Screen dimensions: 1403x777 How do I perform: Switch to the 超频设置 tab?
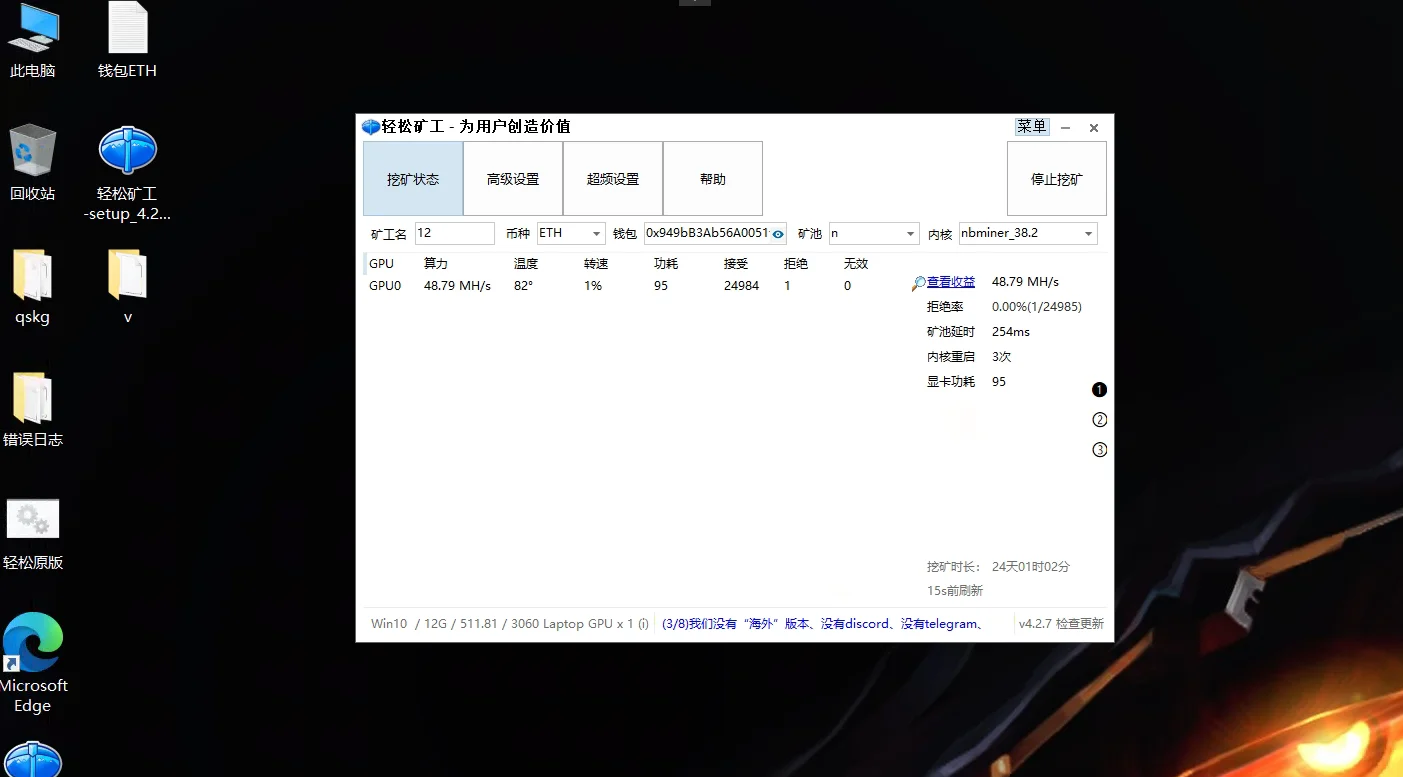click(x=613, y=179)
